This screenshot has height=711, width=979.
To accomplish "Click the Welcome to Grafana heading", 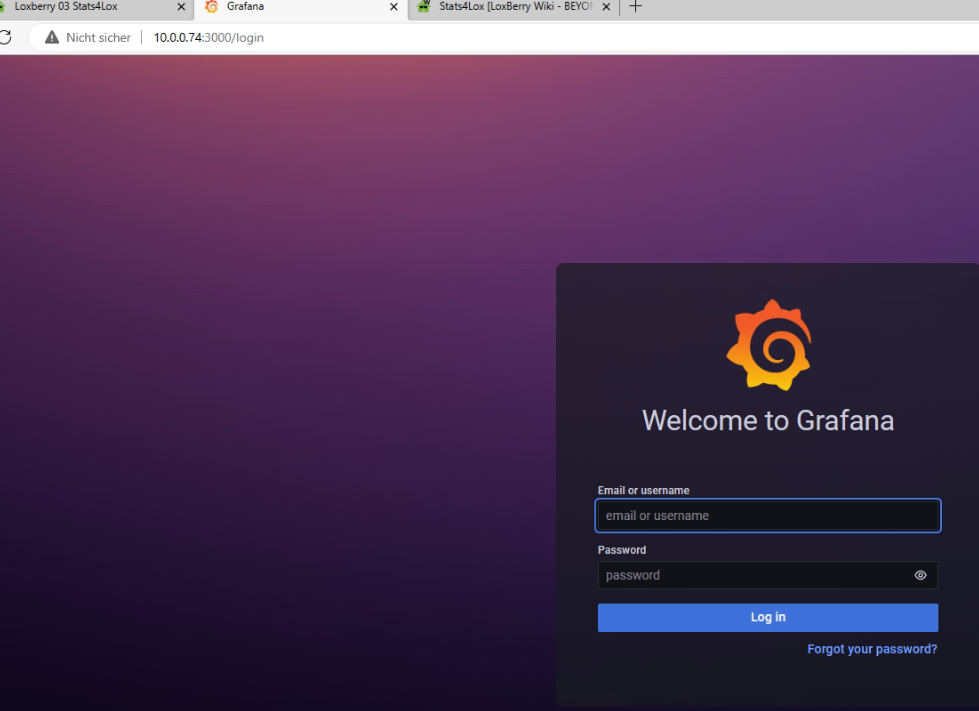I will [768, 421].
